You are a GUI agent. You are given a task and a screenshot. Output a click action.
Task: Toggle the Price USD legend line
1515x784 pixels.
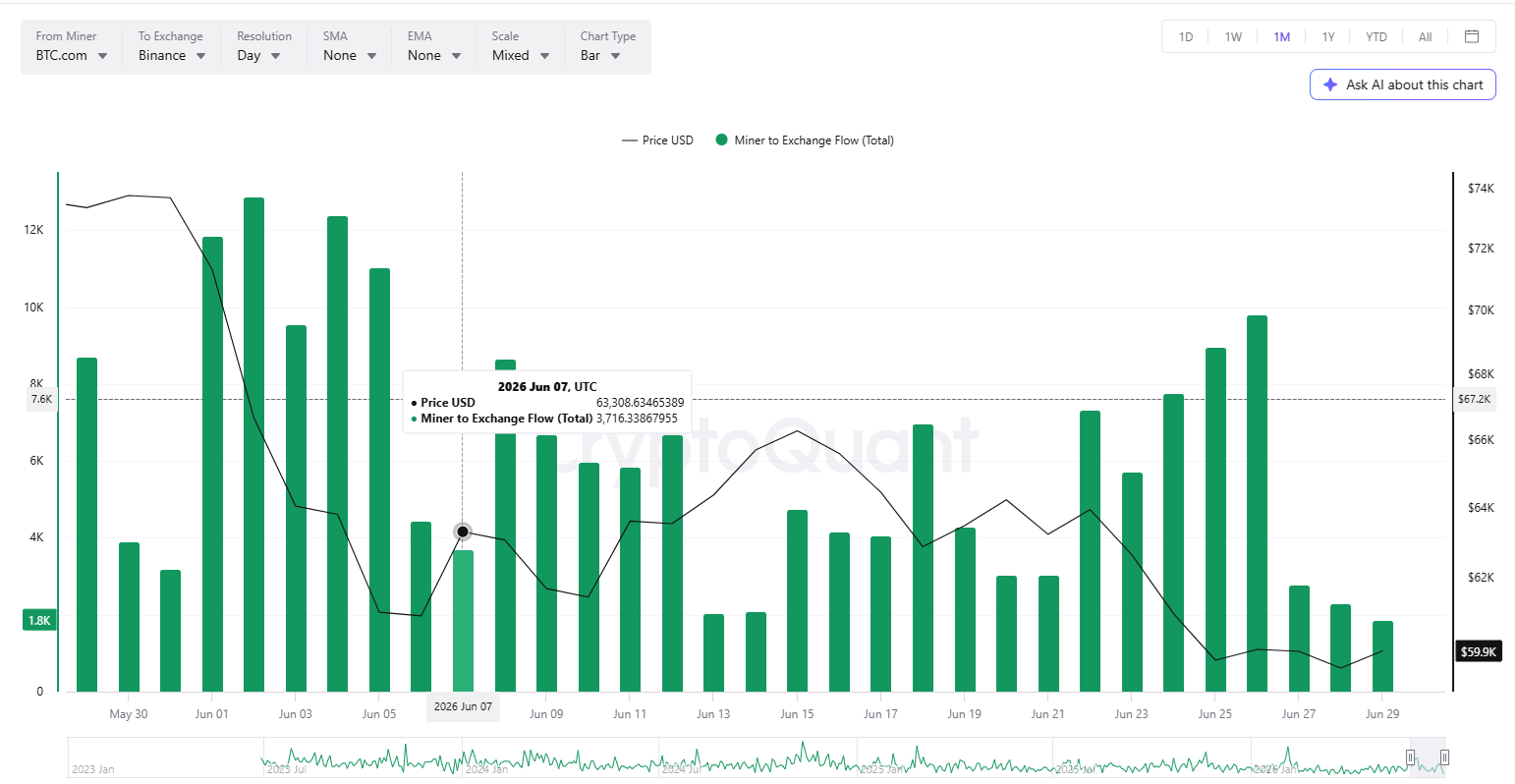630,140
